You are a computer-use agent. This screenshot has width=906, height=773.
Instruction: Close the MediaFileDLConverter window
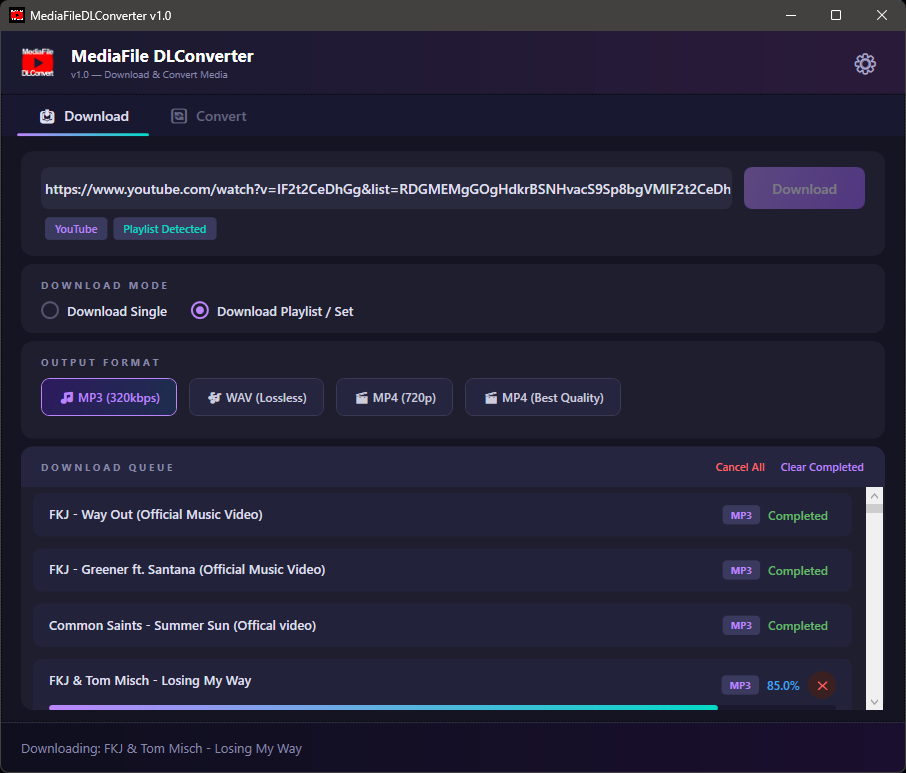pos(882,16)
